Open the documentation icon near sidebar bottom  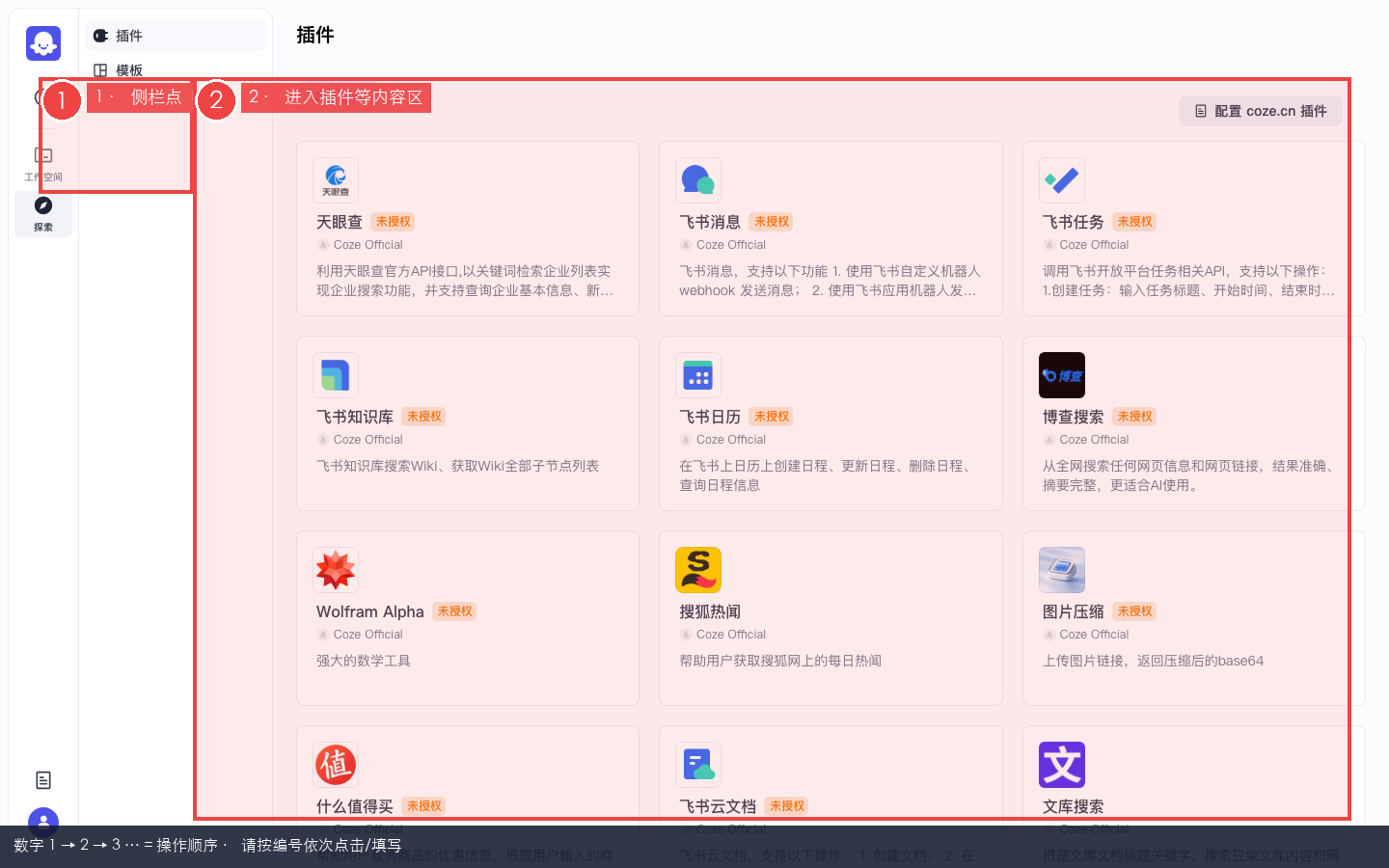[43, 780]
